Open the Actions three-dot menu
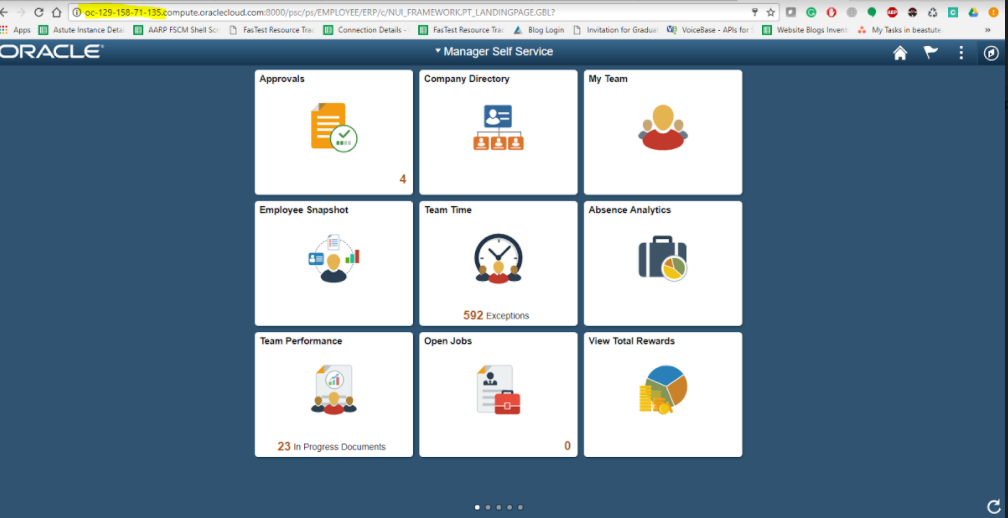This screenshot has height=518, width=1008. point(961,53)
